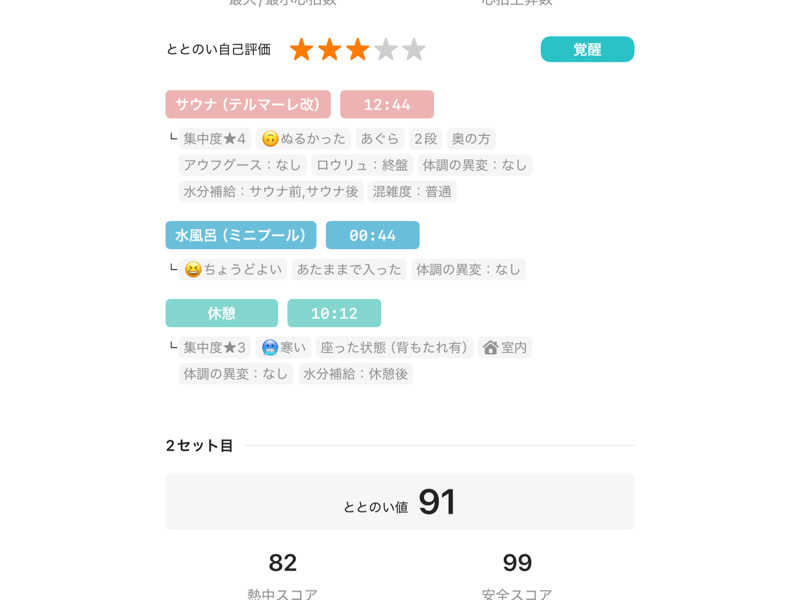Click the upside-down face emoji beside ぬるかった

[270, 139]
